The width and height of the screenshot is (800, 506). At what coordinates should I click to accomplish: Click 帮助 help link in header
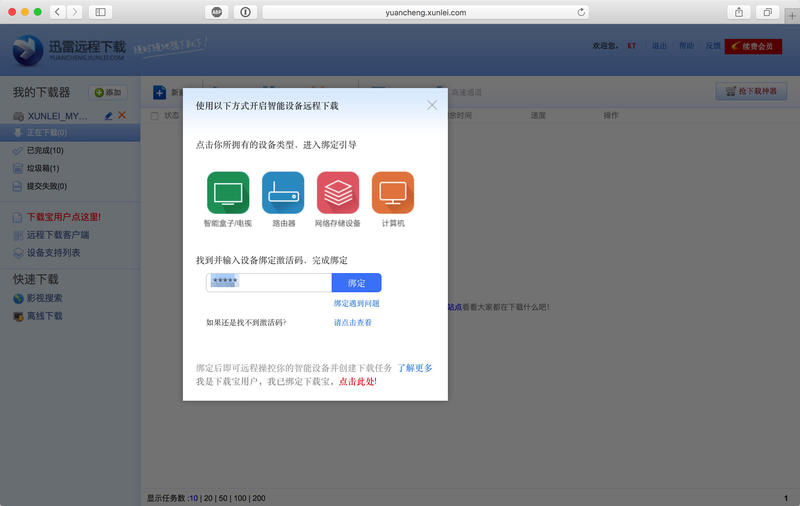pos(686,46)
